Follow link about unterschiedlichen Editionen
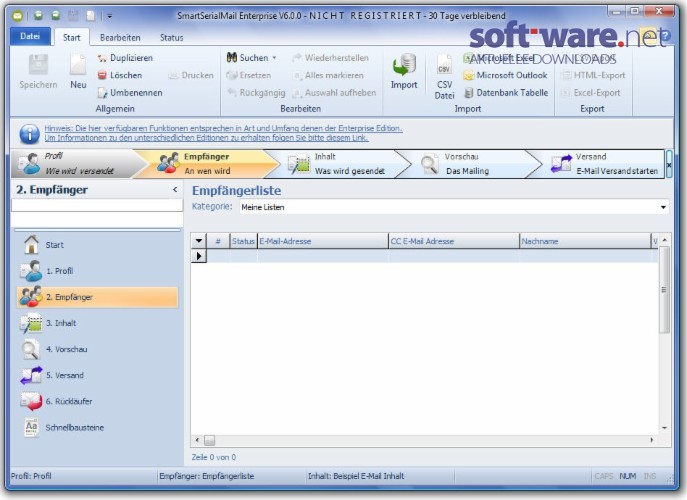The width and height of the screenshot is (687, 500). coord(206,138)
